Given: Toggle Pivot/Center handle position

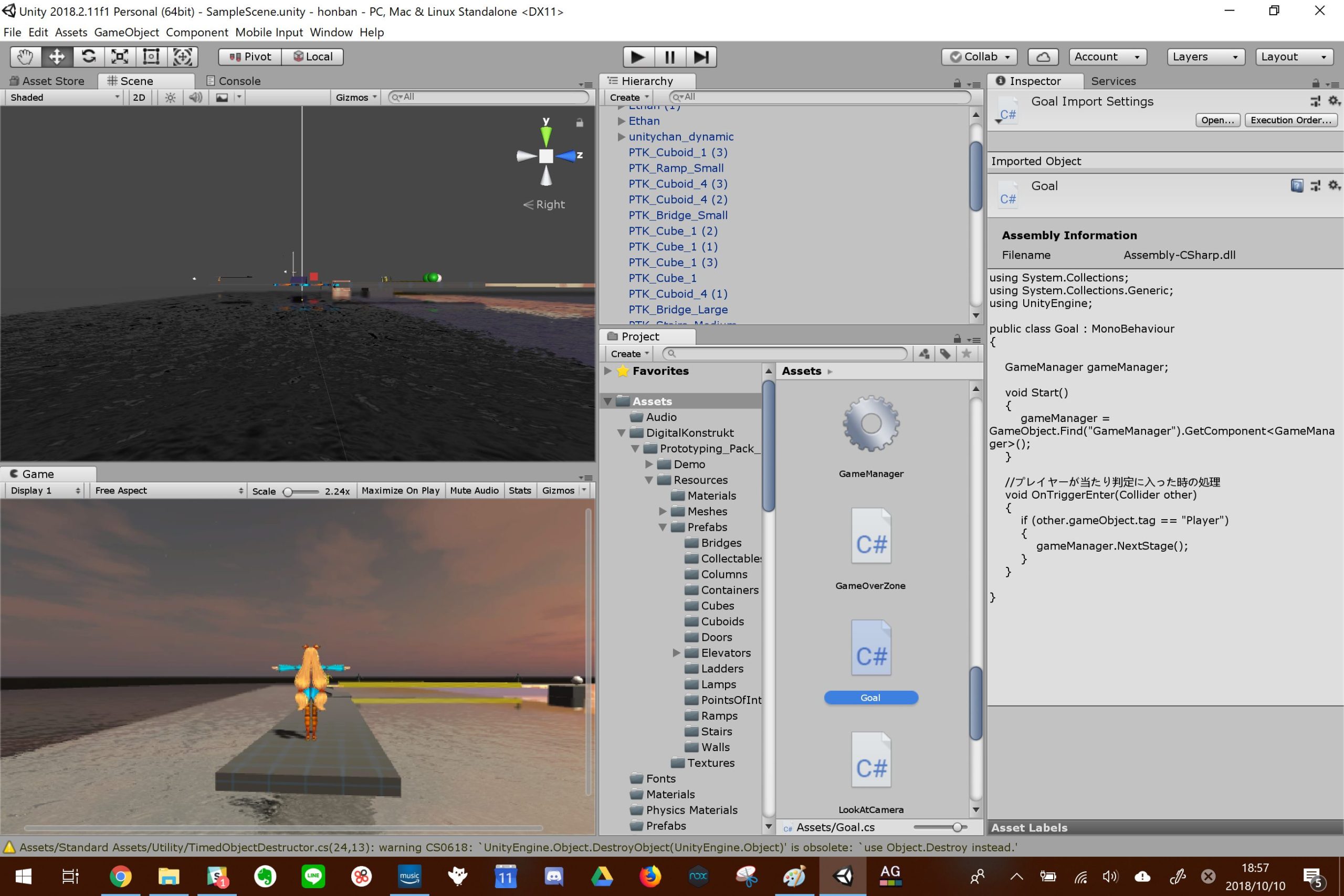Looking at the screenshot, I should point(250,57).
